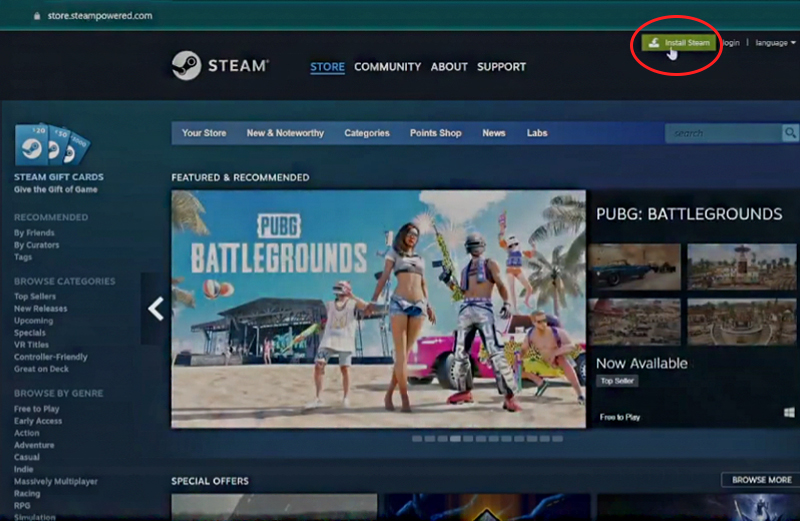
Task: Open Massively Multiplayer genre
Action: pos(56,482)
